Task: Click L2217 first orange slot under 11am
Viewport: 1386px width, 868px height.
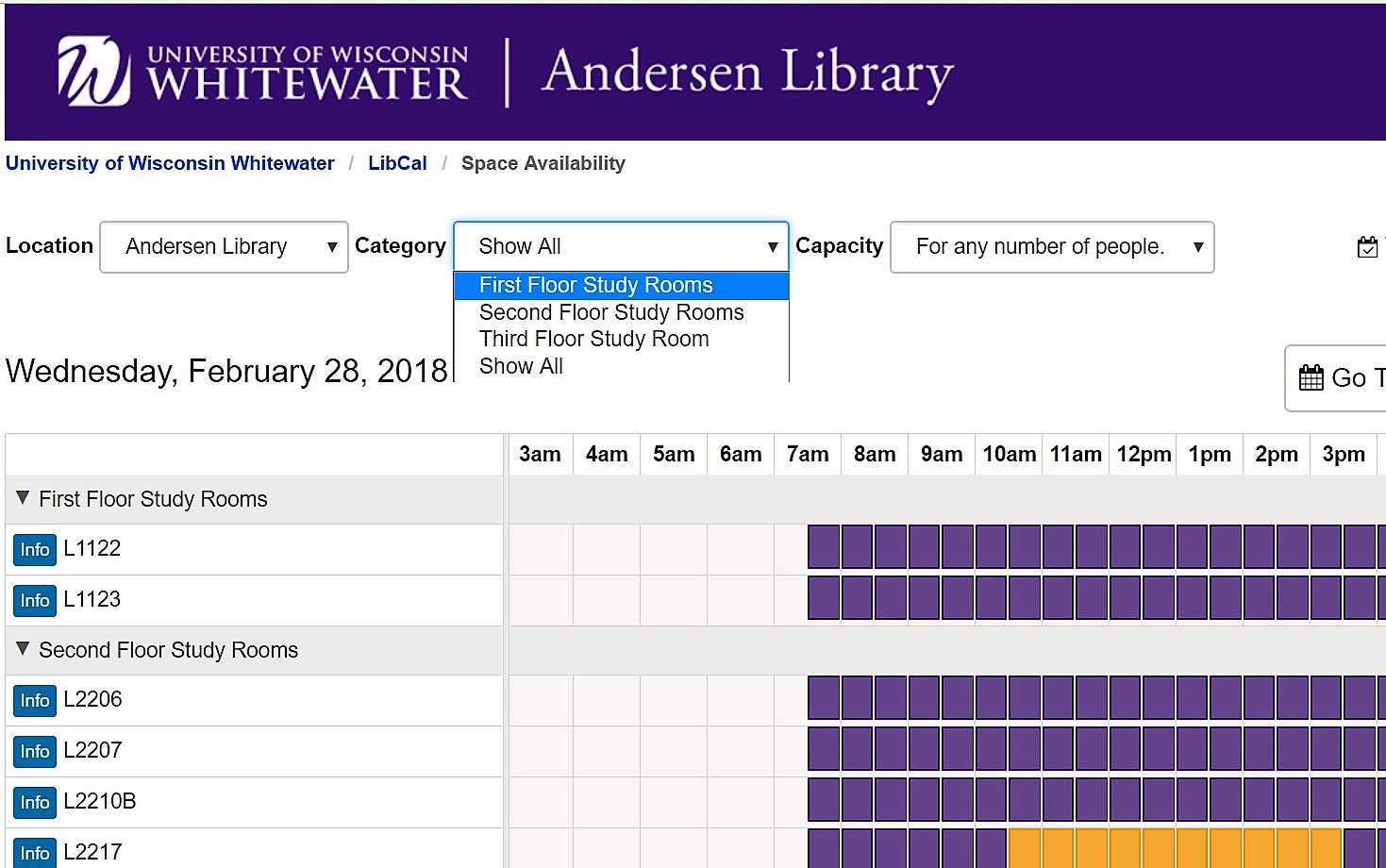Action: tap(1059, 849)
